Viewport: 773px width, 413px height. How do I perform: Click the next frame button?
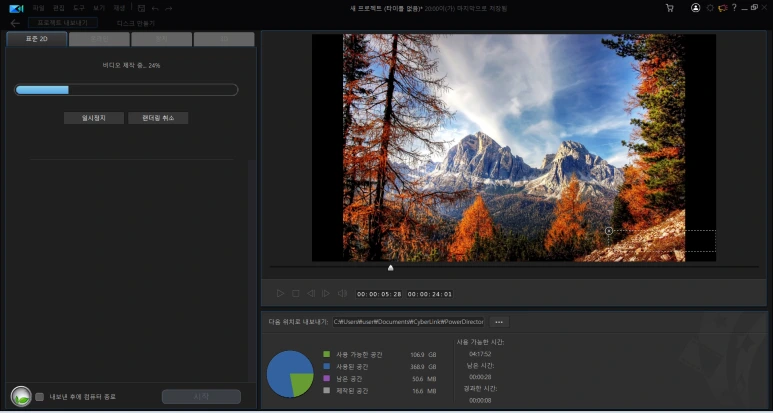(326, 294)
